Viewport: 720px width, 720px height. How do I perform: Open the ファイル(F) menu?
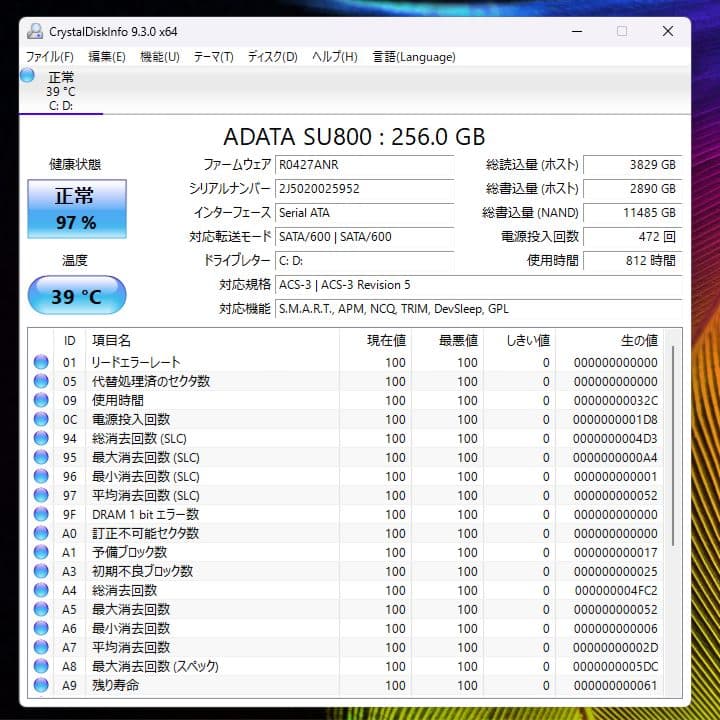(x=50, y=57)
